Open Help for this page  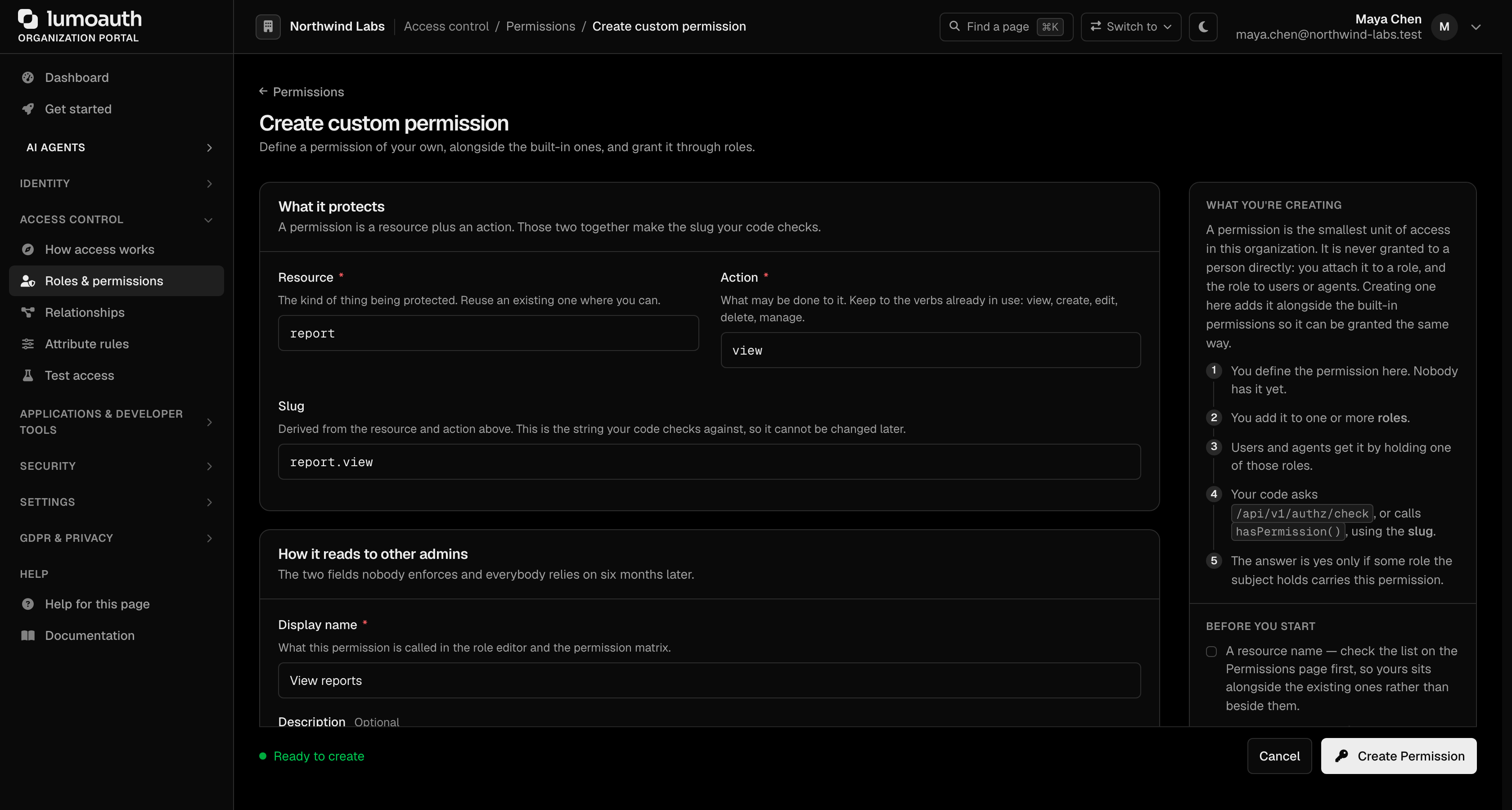[x=116, y=604]
